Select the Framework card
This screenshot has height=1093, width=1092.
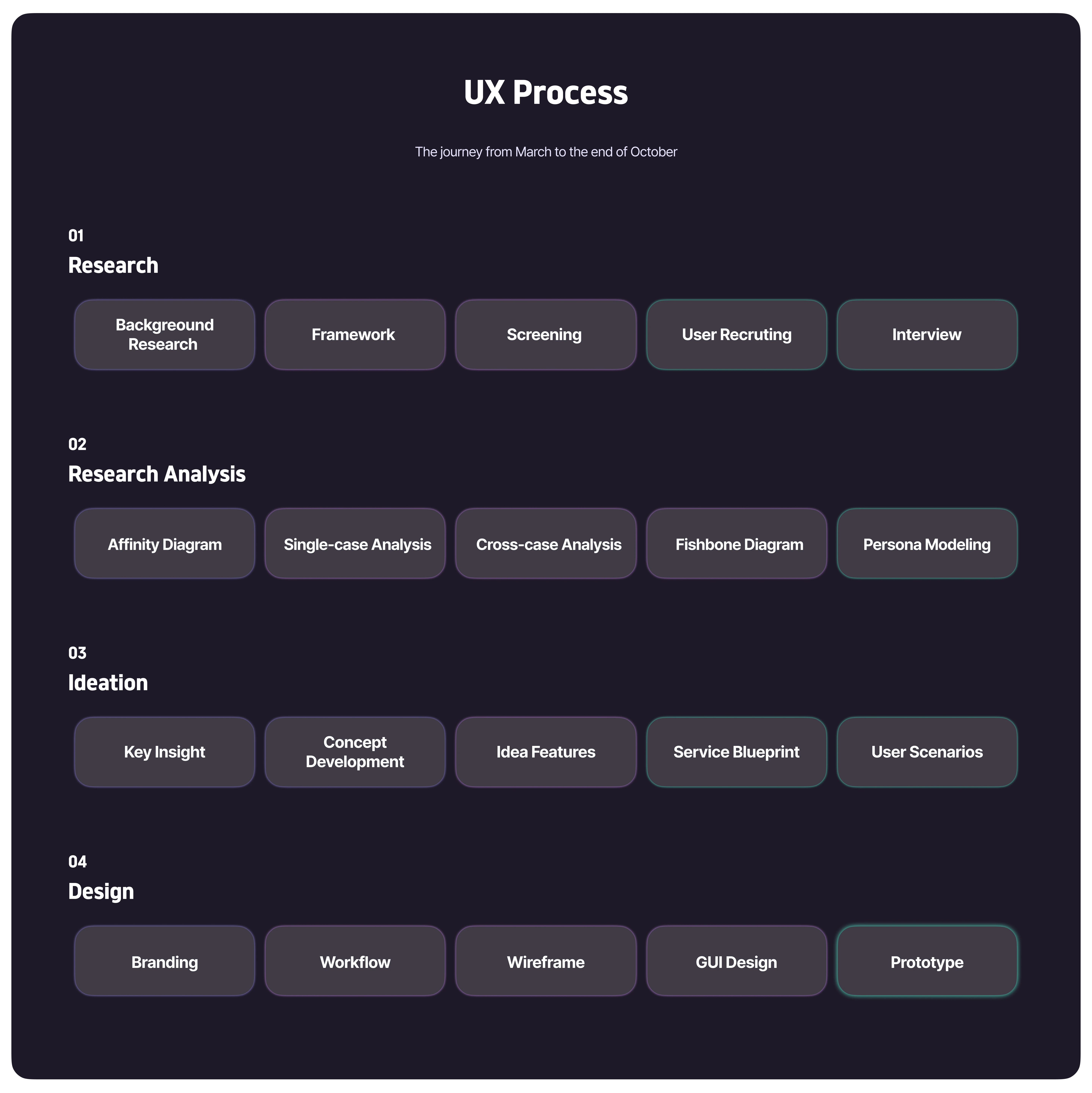(355, 334)
